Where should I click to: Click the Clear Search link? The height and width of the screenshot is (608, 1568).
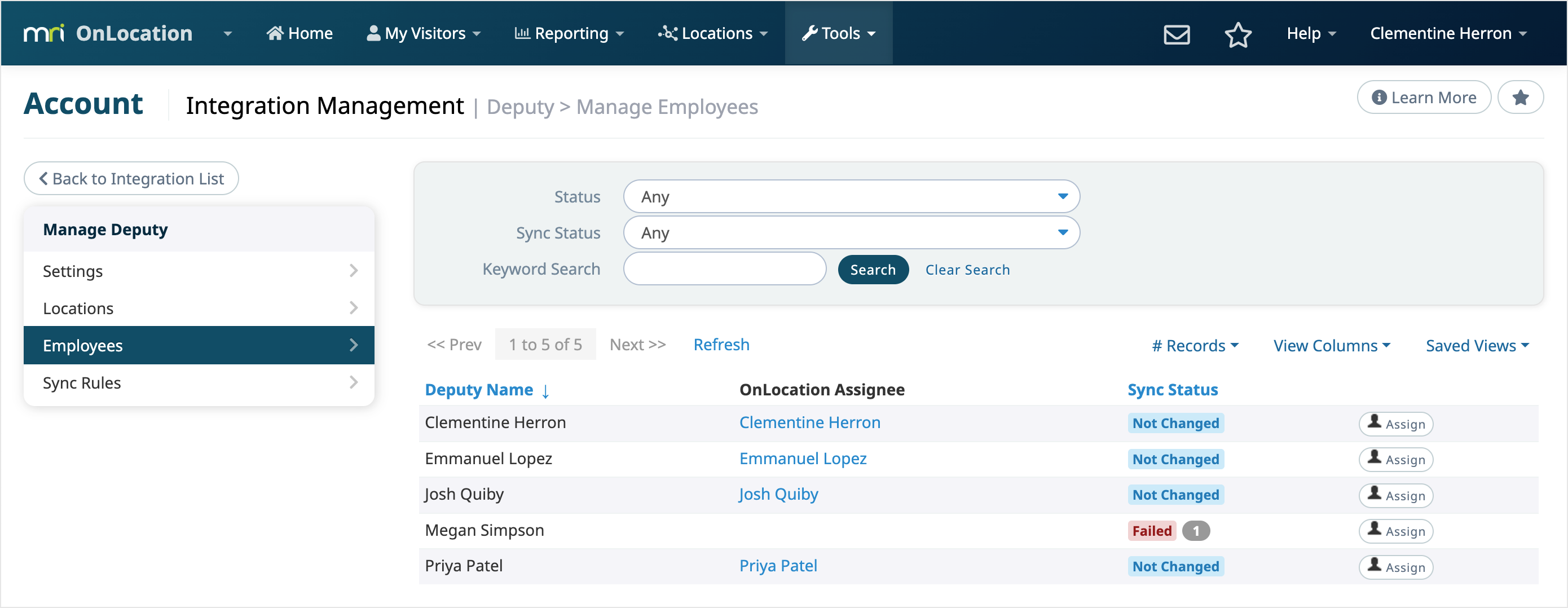click(967, 270)
